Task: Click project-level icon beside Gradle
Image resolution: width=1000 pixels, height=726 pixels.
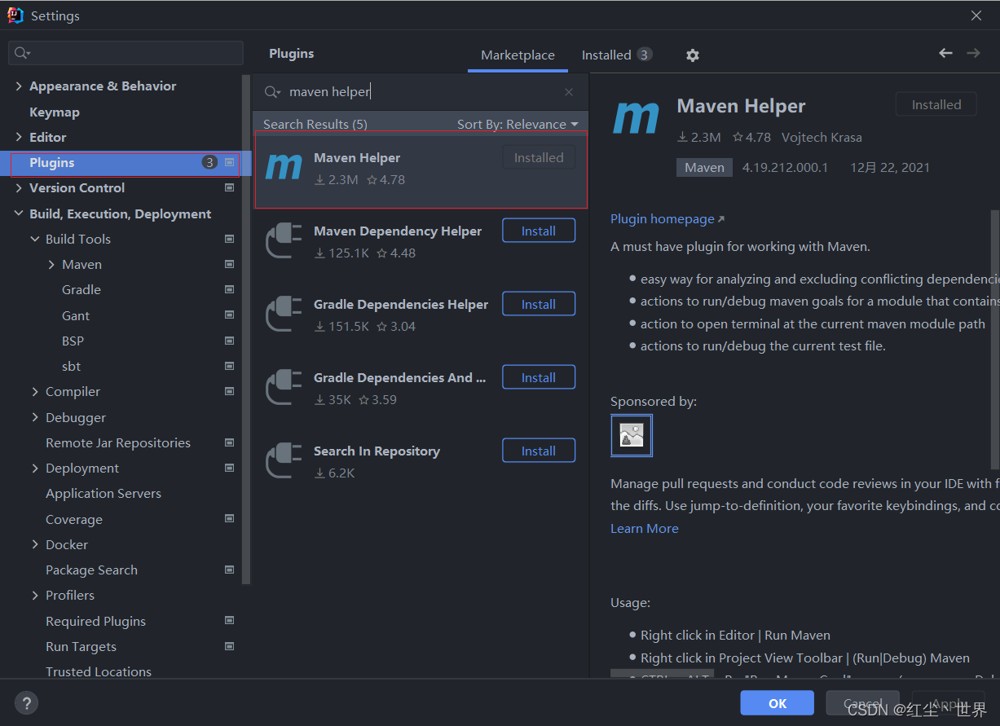Action: pos(230,290)
